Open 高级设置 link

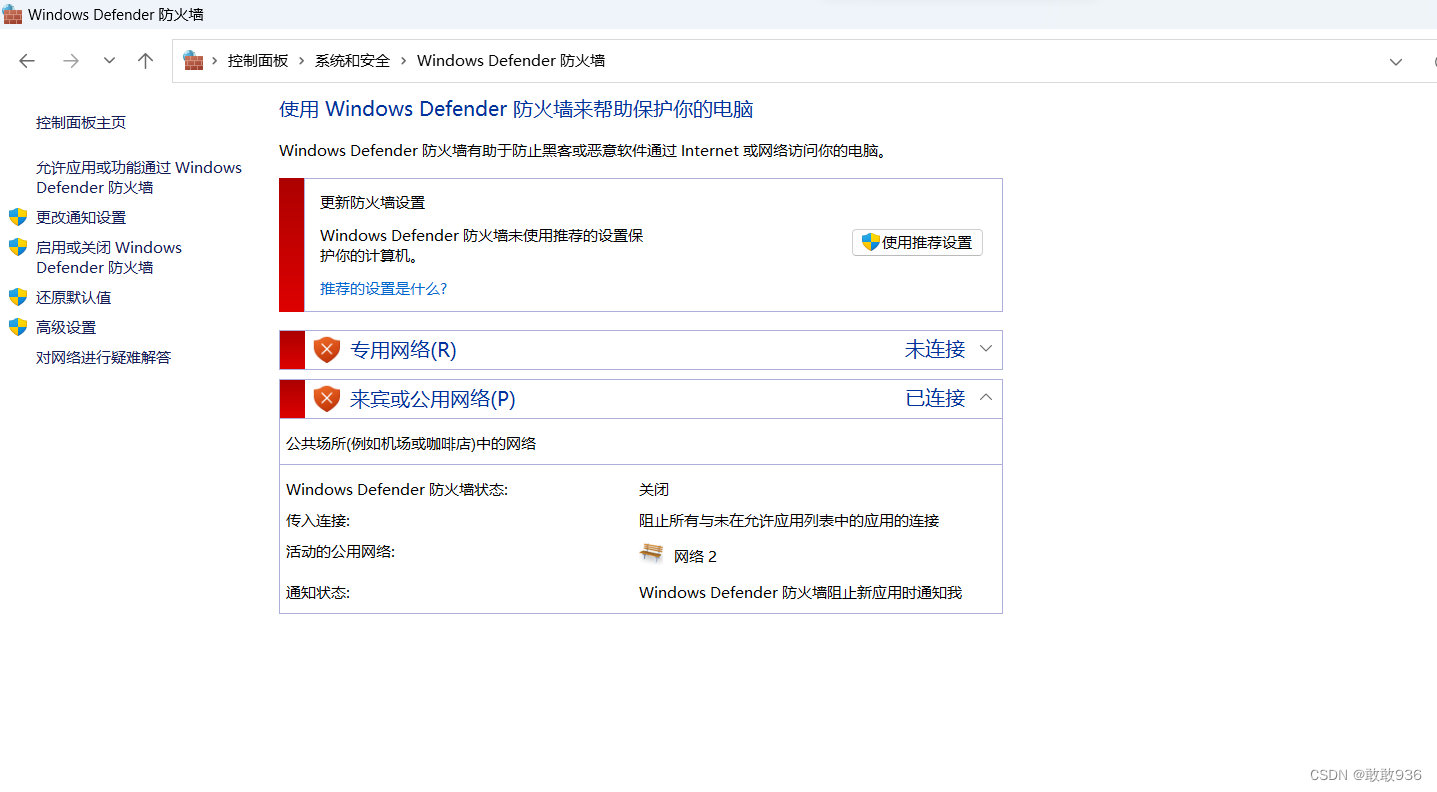pos(66,328)
